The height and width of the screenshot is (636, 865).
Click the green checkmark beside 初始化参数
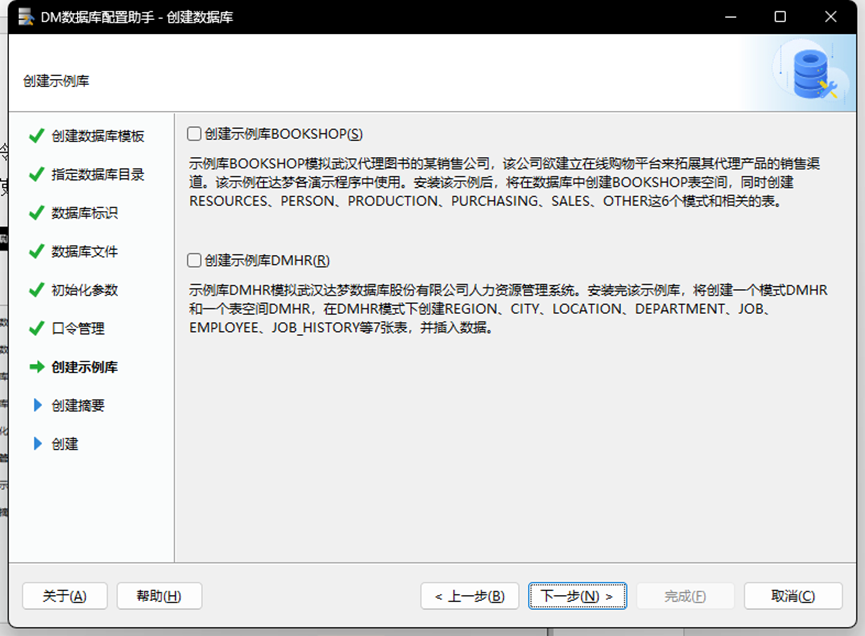36,290
